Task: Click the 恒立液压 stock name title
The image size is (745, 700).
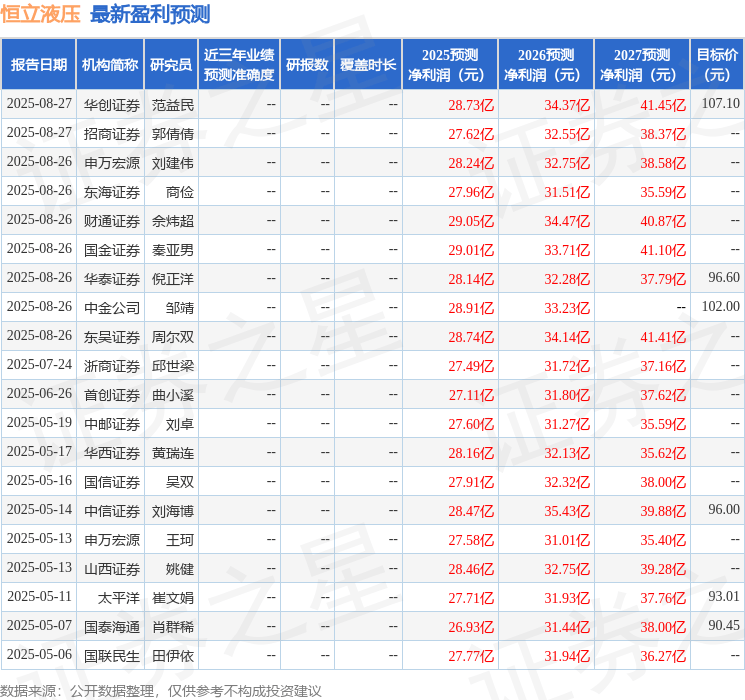Action: tap(41, 15)
